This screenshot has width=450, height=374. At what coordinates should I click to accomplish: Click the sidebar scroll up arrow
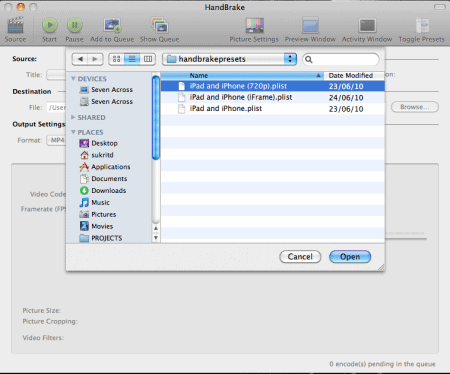coord(156,228)
